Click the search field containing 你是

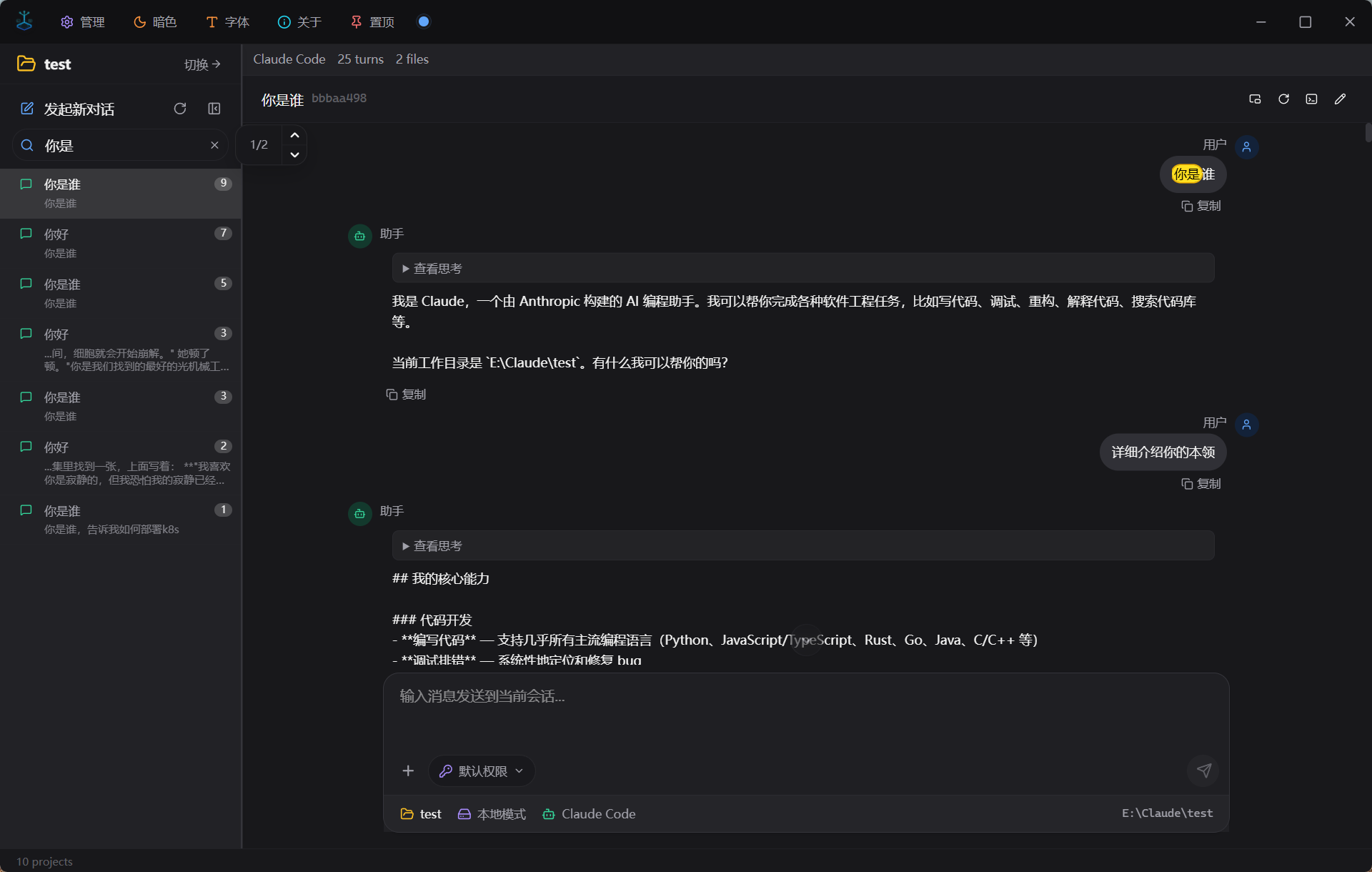tap(120, 146)
